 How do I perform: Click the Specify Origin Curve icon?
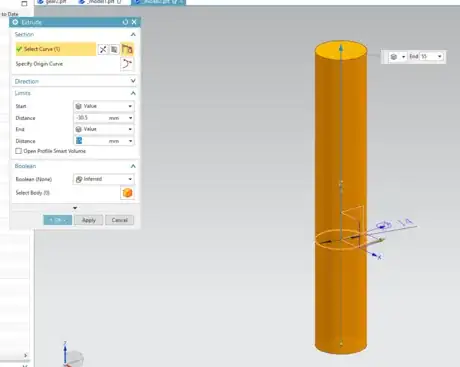(127, 64)
